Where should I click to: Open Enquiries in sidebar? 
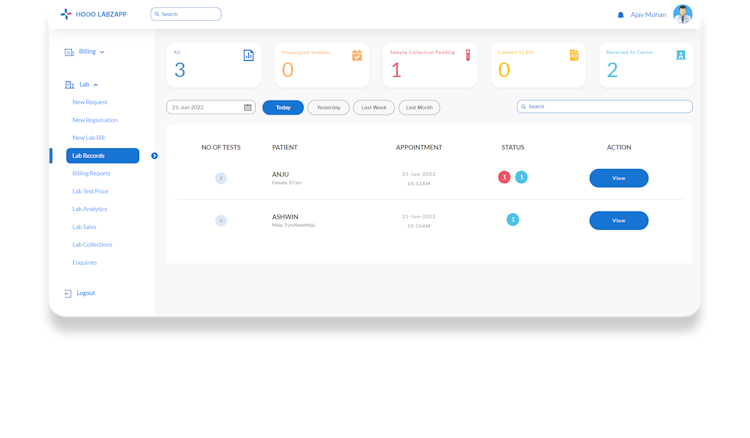click(84, 263)
